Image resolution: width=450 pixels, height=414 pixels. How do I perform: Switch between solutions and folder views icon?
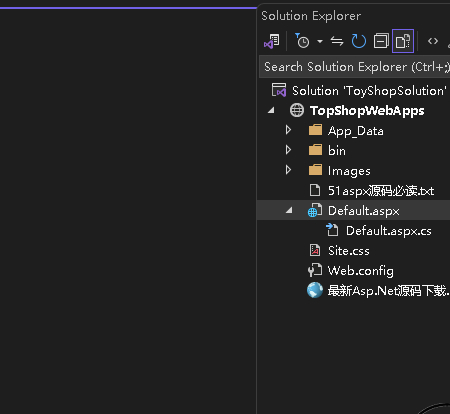point(272,41)
